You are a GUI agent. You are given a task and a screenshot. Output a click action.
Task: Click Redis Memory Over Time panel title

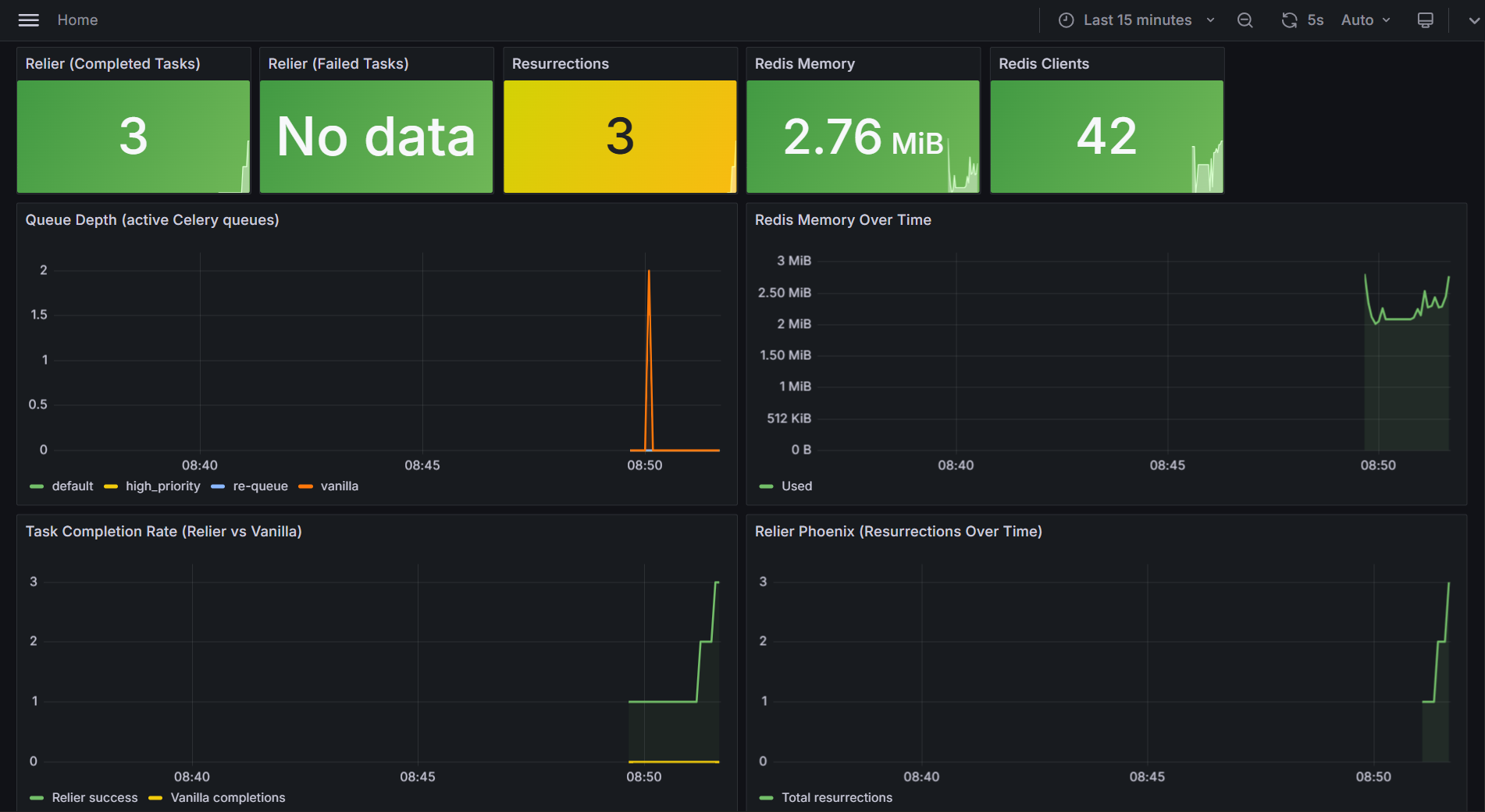click(843, 220)
